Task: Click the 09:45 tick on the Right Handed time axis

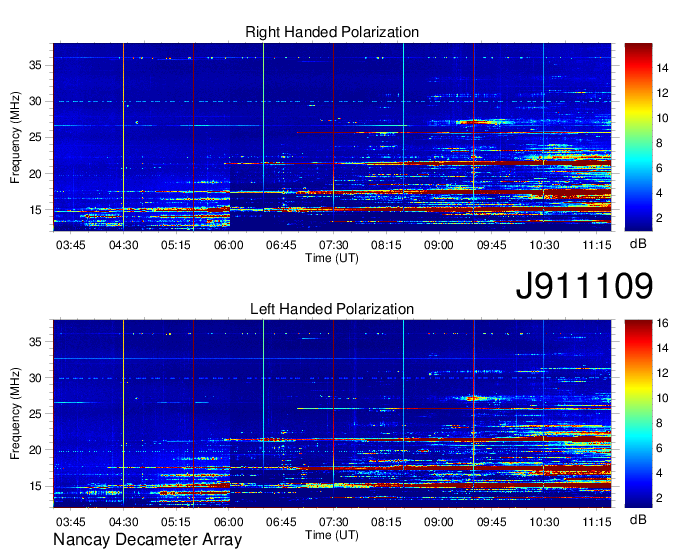Action: [491, 245]
